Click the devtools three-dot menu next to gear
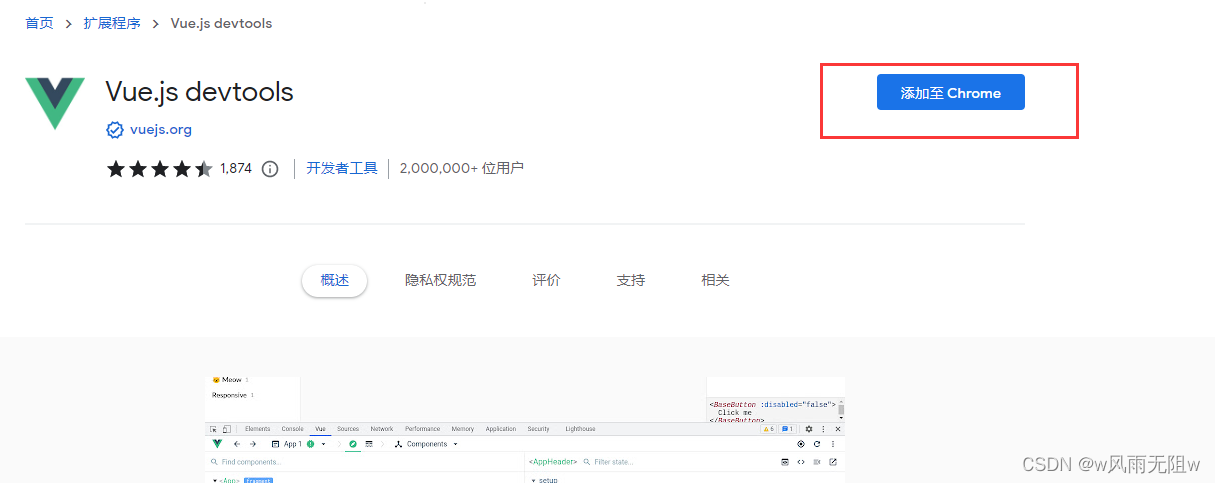The height and width of the screenshot is (483, 1215). click(823, 429)
